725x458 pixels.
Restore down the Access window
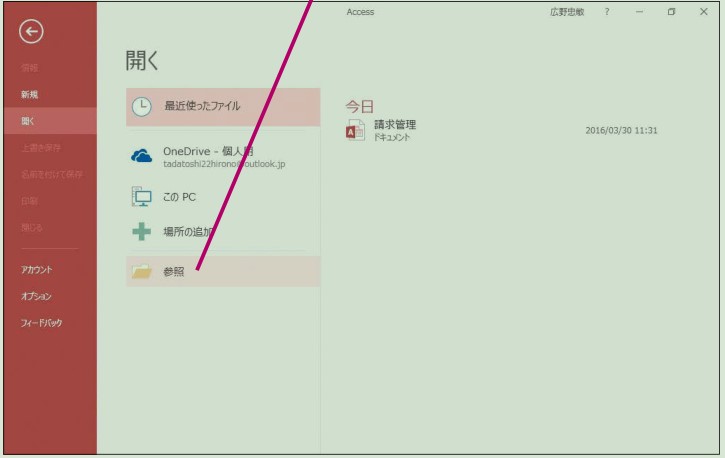coord(671,12)
